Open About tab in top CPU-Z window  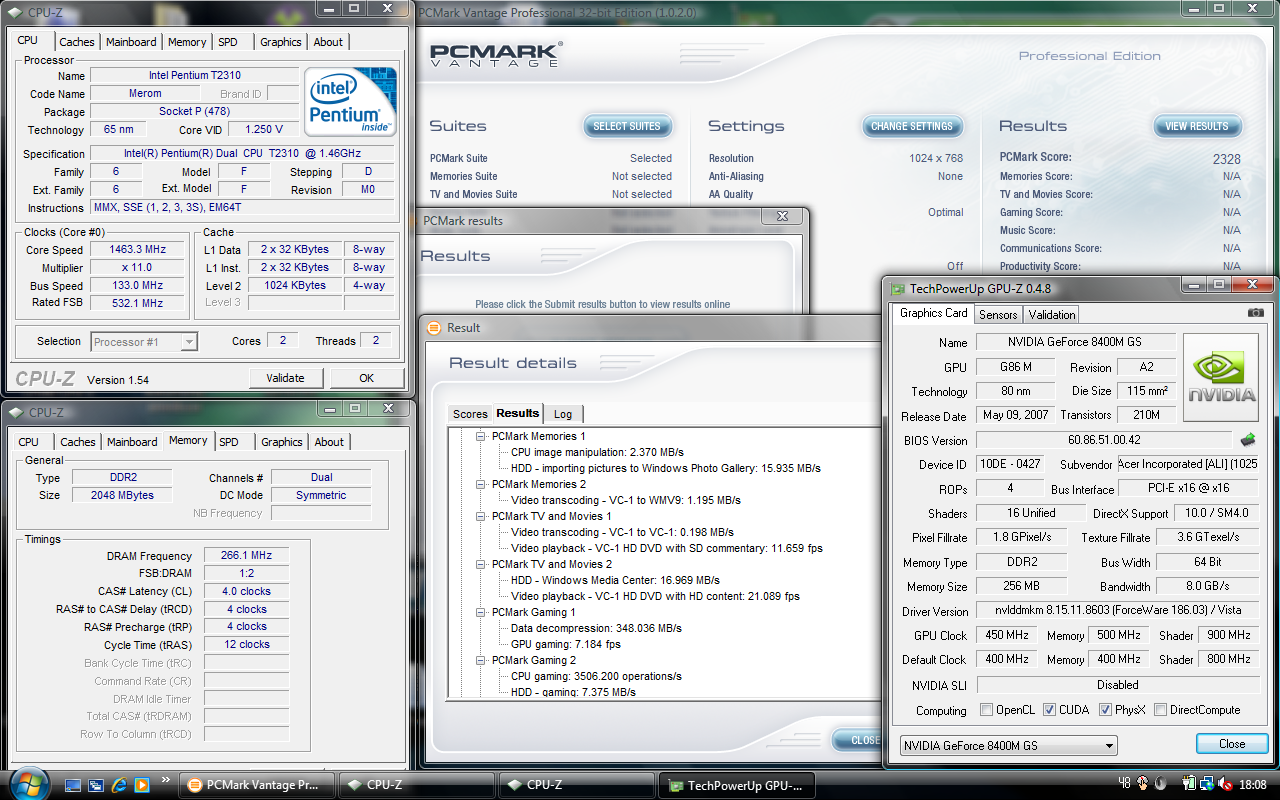coord(328,42)
